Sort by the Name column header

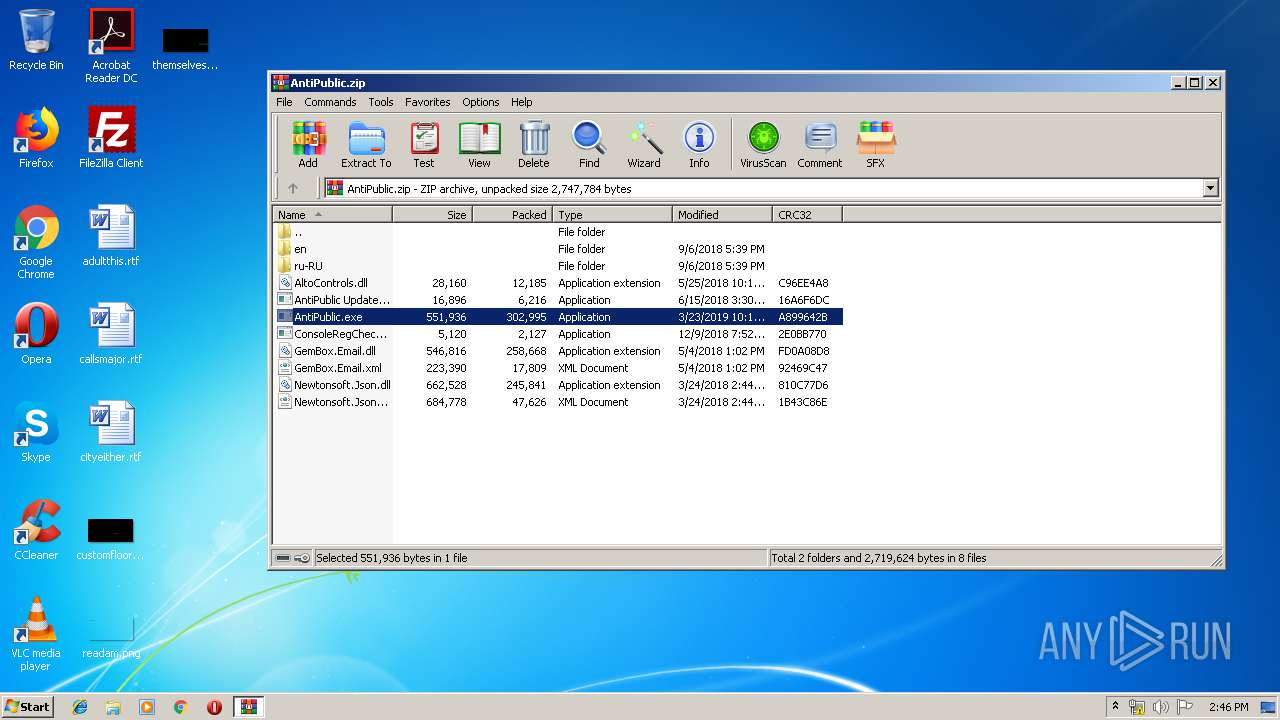(x=332, y=214)
